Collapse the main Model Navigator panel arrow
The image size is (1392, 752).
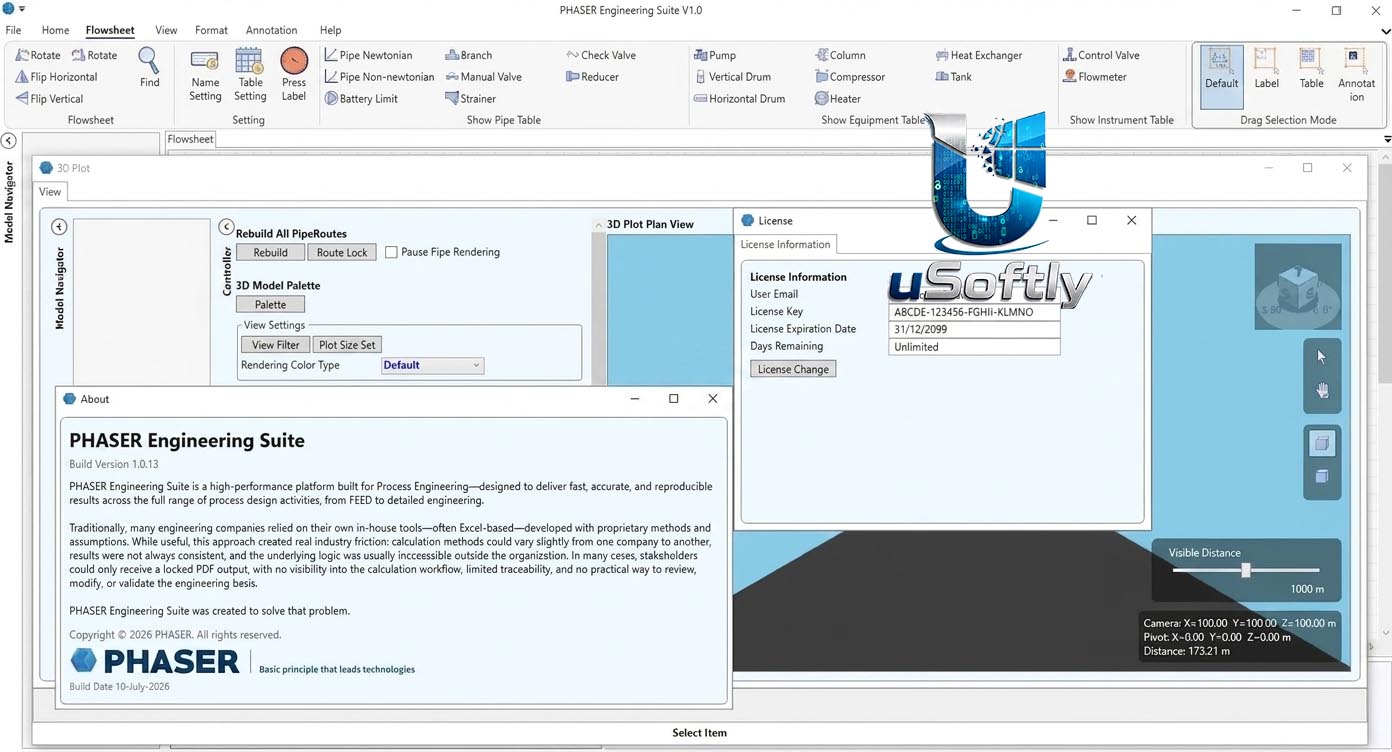click(8, 141)
